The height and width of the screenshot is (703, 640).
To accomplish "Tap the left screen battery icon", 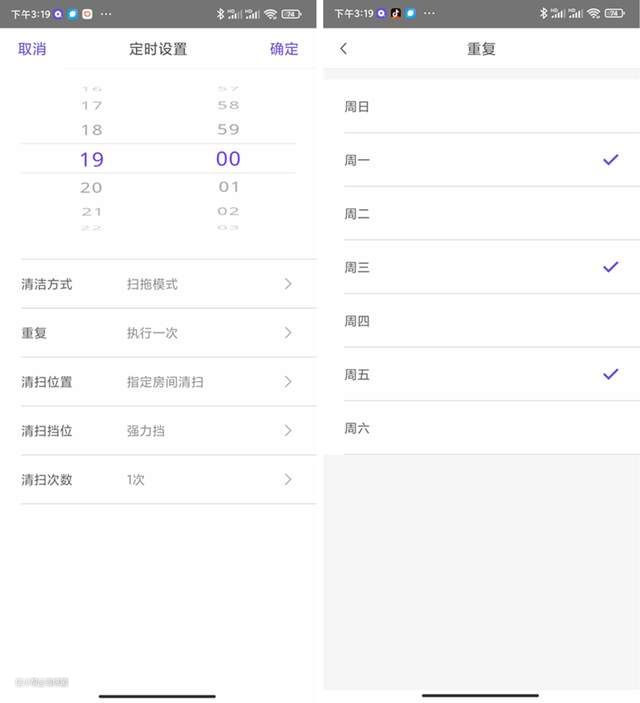I will (x=291, y=14).
